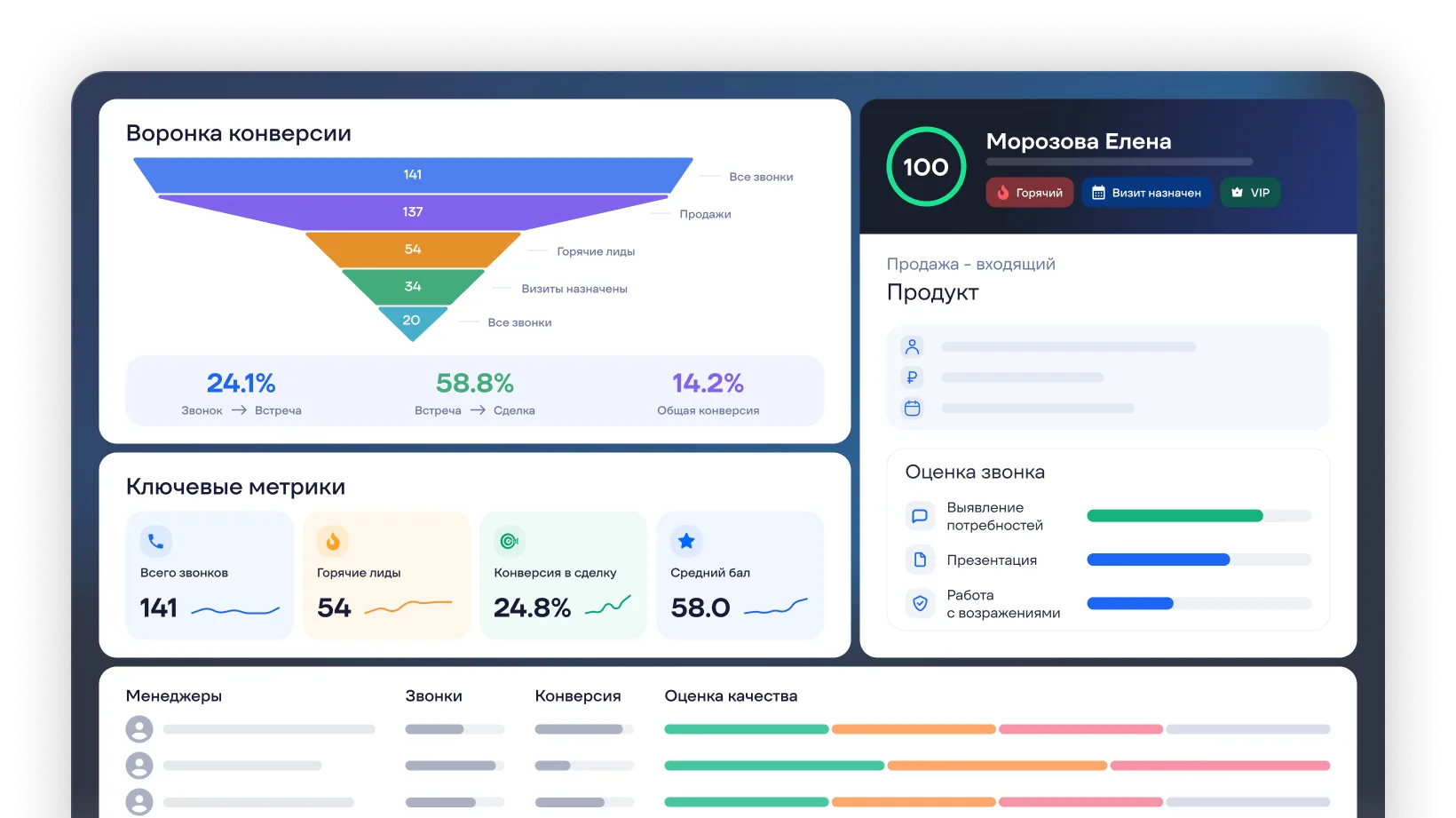Screen dimensions: 1456x818
Task: Click the blue funnel segment showing 141
Action: point(413,175)
